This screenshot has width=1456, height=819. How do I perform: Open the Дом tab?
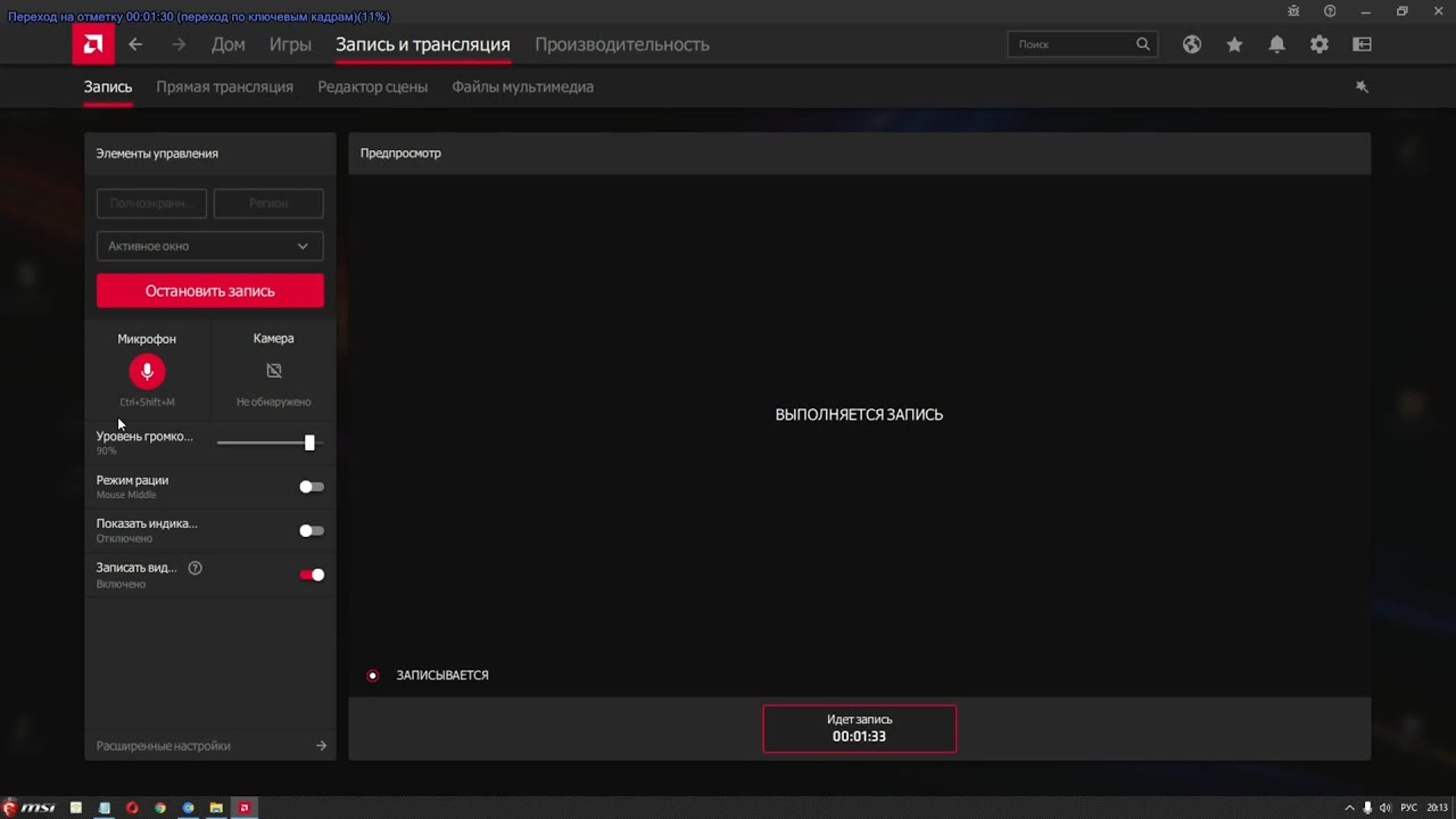click(x=228, y=44)
